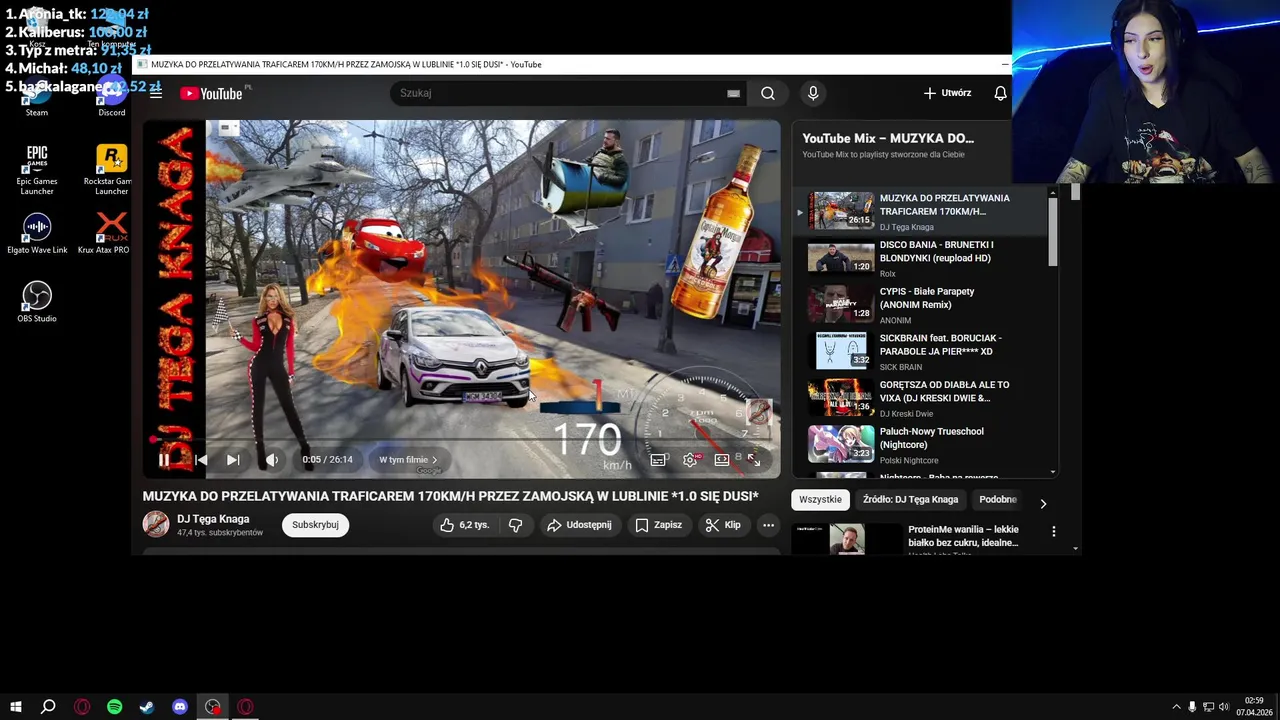Open player settings gear
This screenshot has height=720, width=1280.
(x=690, y=460)
